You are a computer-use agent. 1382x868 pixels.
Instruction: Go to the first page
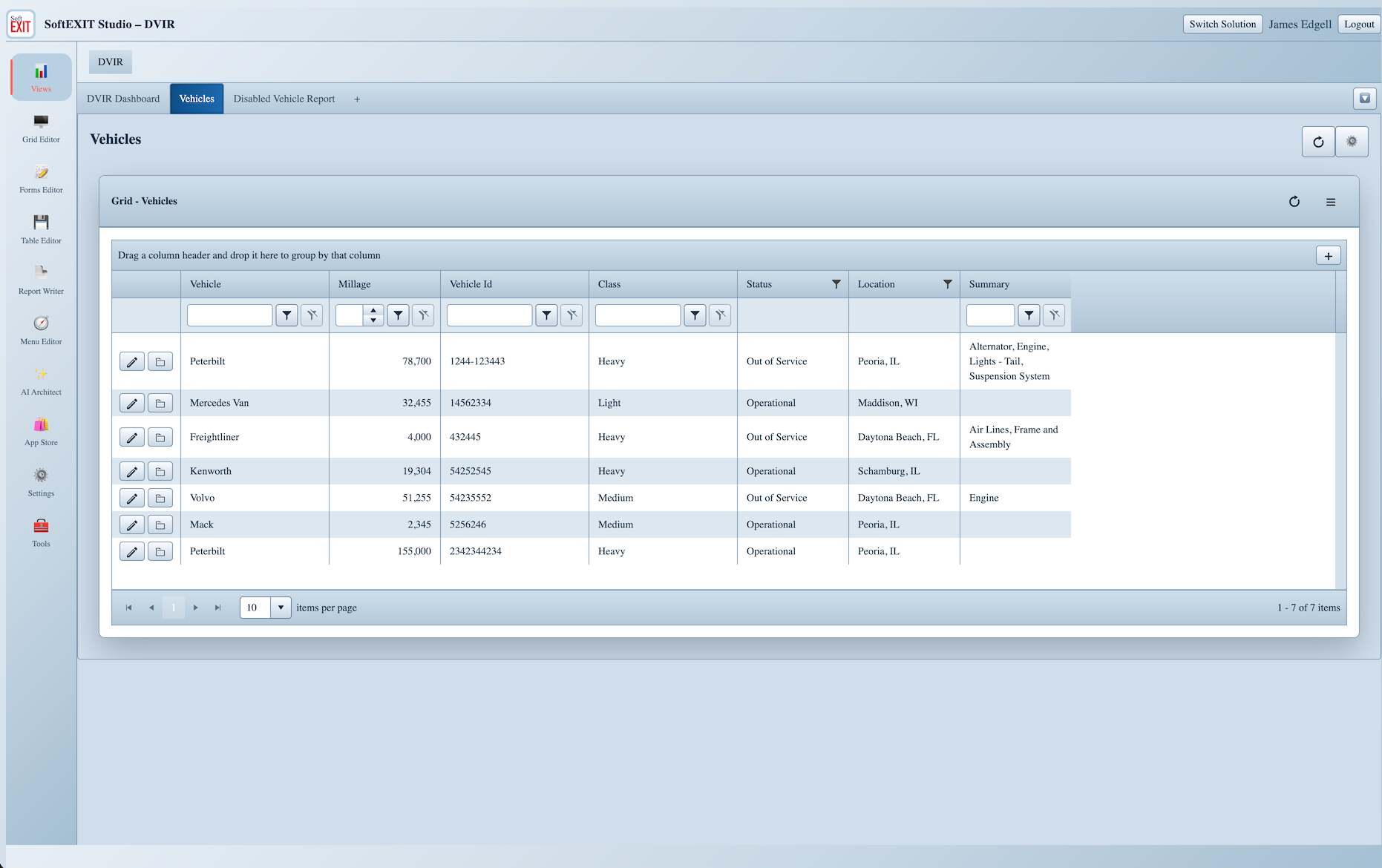[x=128, y=608]
